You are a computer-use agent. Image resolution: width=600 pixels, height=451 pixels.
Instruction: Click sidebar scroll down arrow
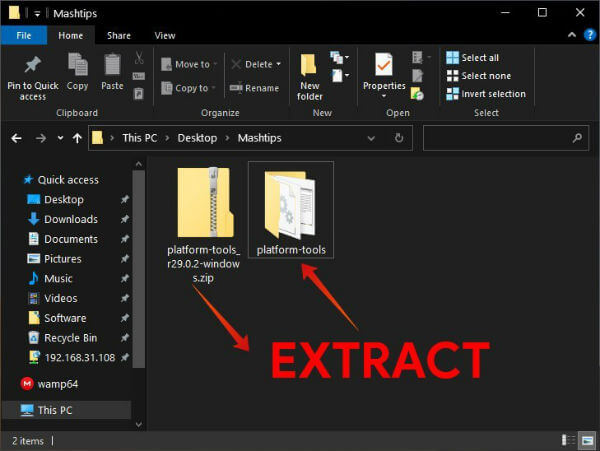click(139, 424)
